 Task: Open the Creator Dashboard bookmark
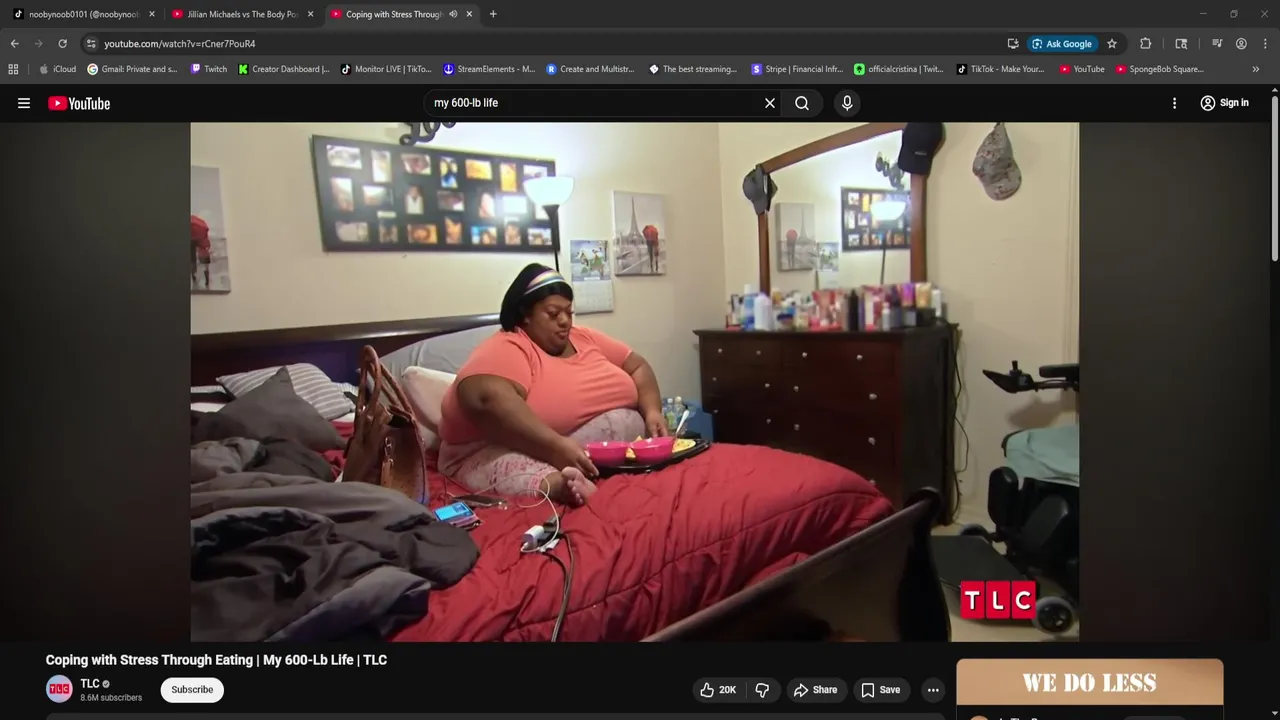click(284, 69)
